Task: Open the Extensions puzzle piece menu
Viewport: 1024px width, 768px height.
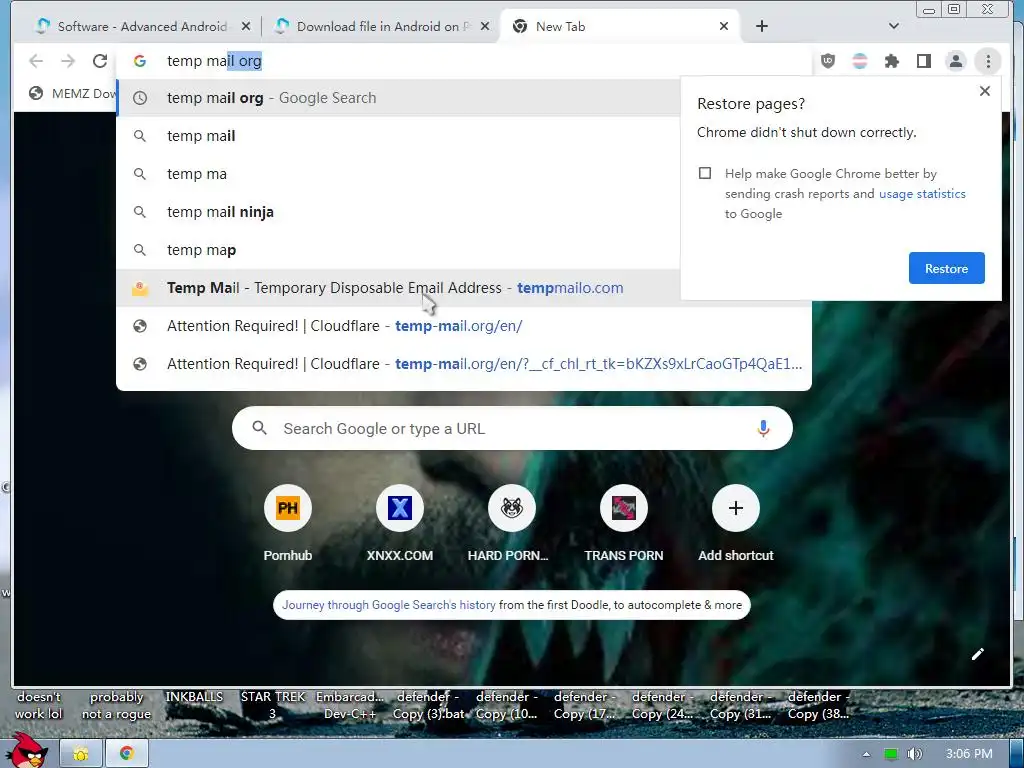Action: coord(891,61)
